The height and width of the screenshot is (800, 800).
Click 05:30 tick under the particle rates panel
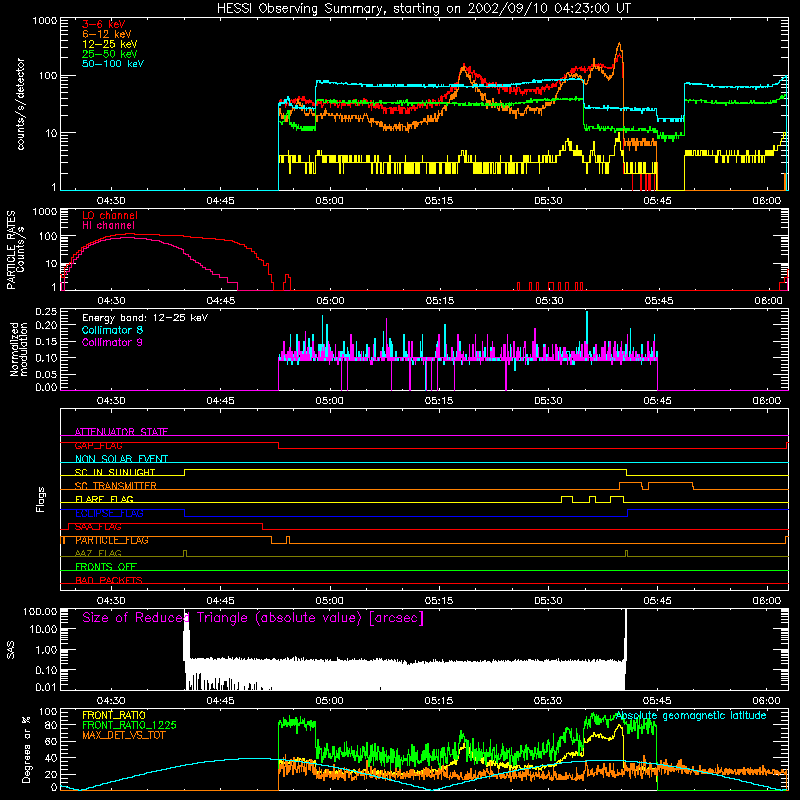549,301
